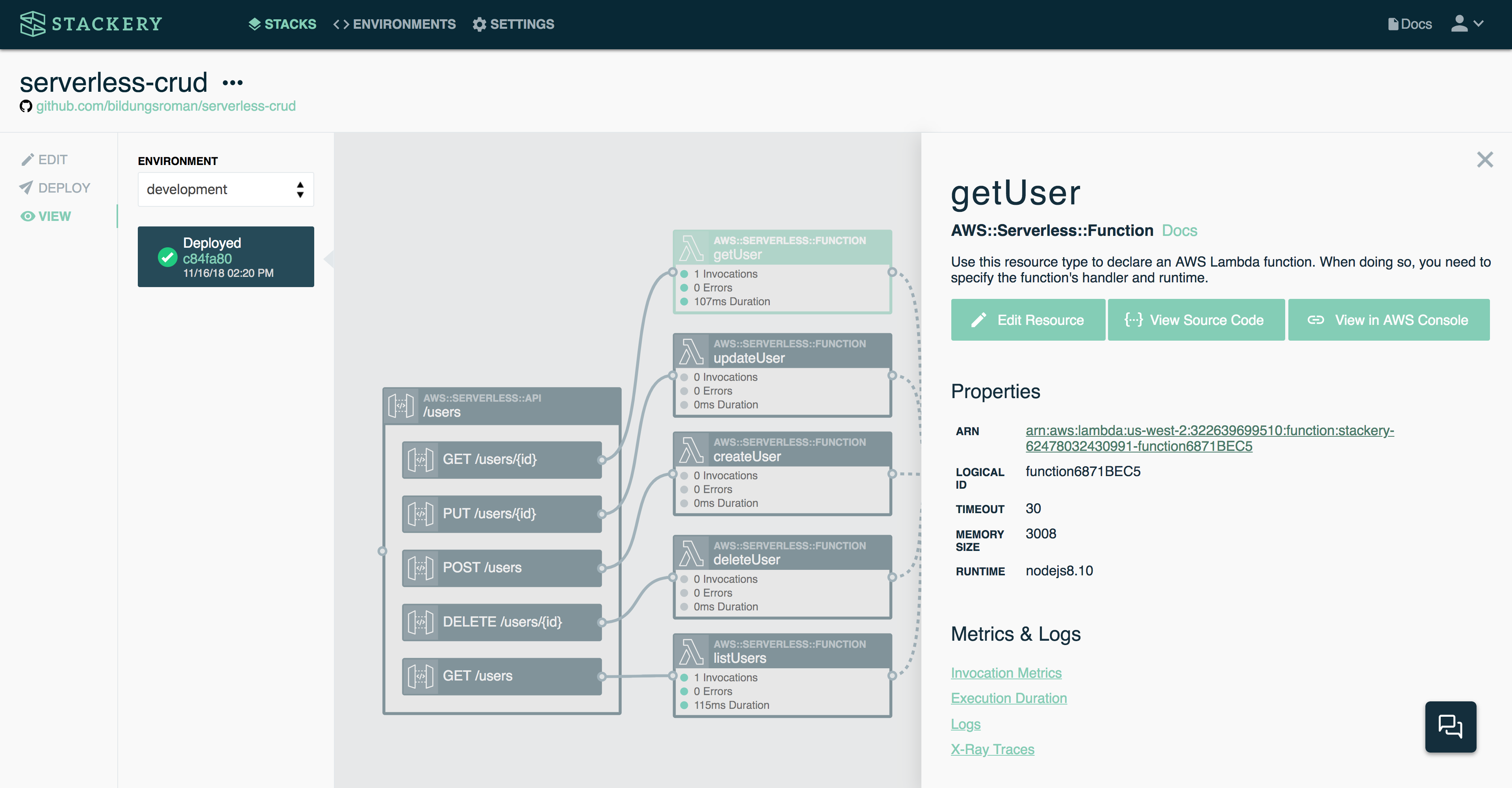1512x788 pixels.
Task: Click the 3008 memory size value
Action: tap(1041, 534)
